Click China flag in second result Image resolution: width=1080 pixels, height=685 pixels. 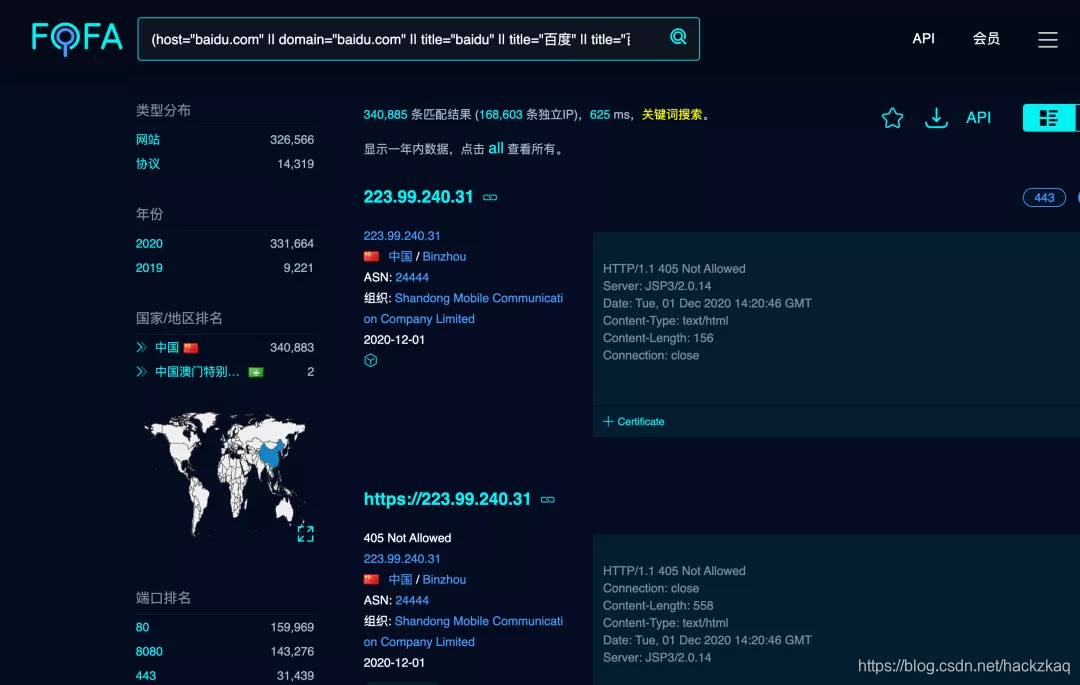click(371, 579)
